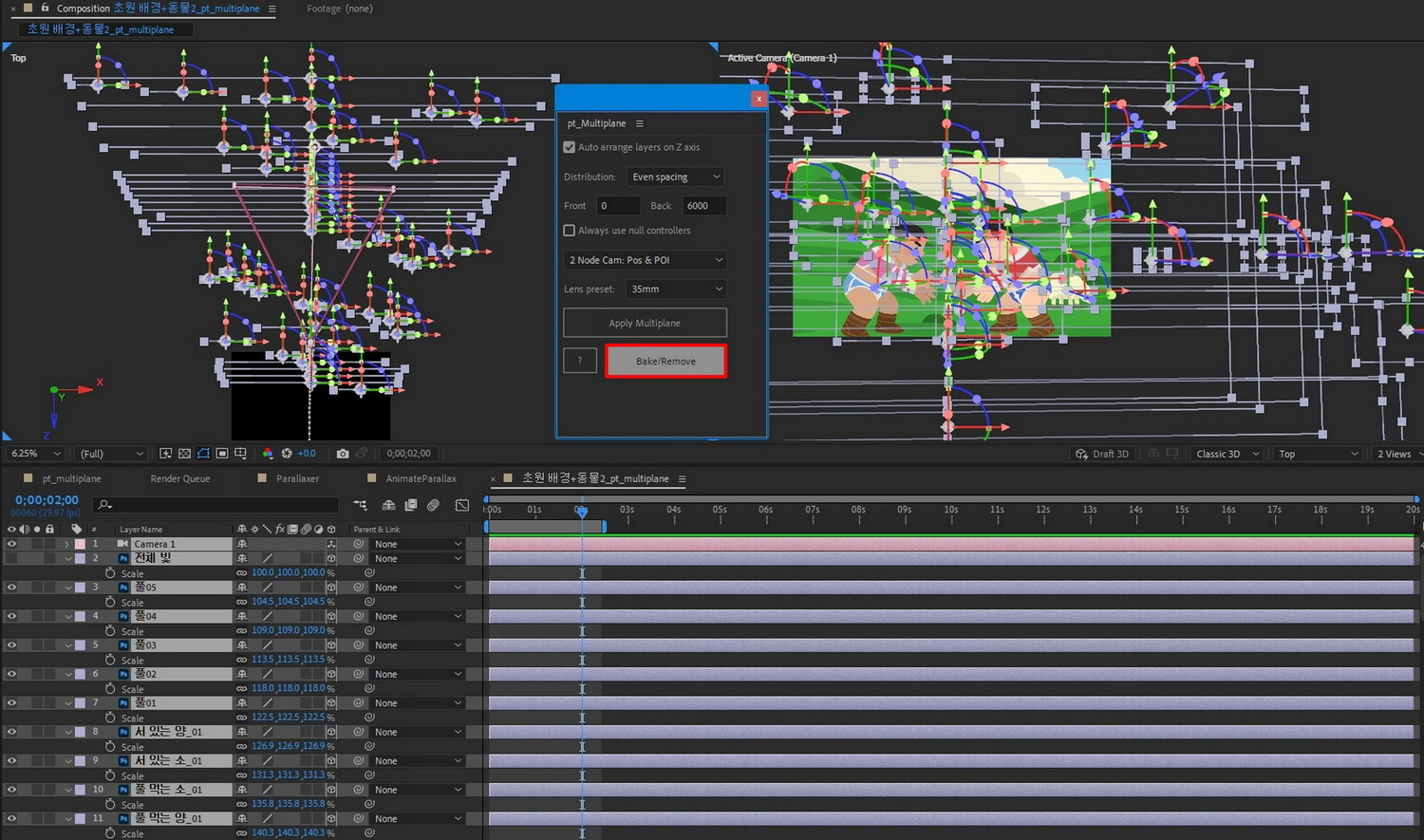Viewport: 1424px width, 840px height.
Task: Click the Bake/Remove button
Action: 665,362
